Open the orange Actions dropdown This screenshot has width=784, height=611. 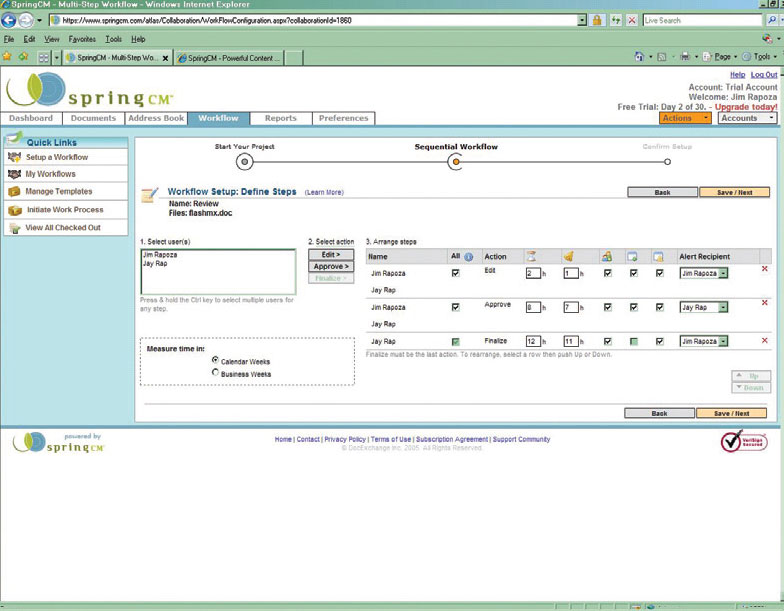coord(686,118)
